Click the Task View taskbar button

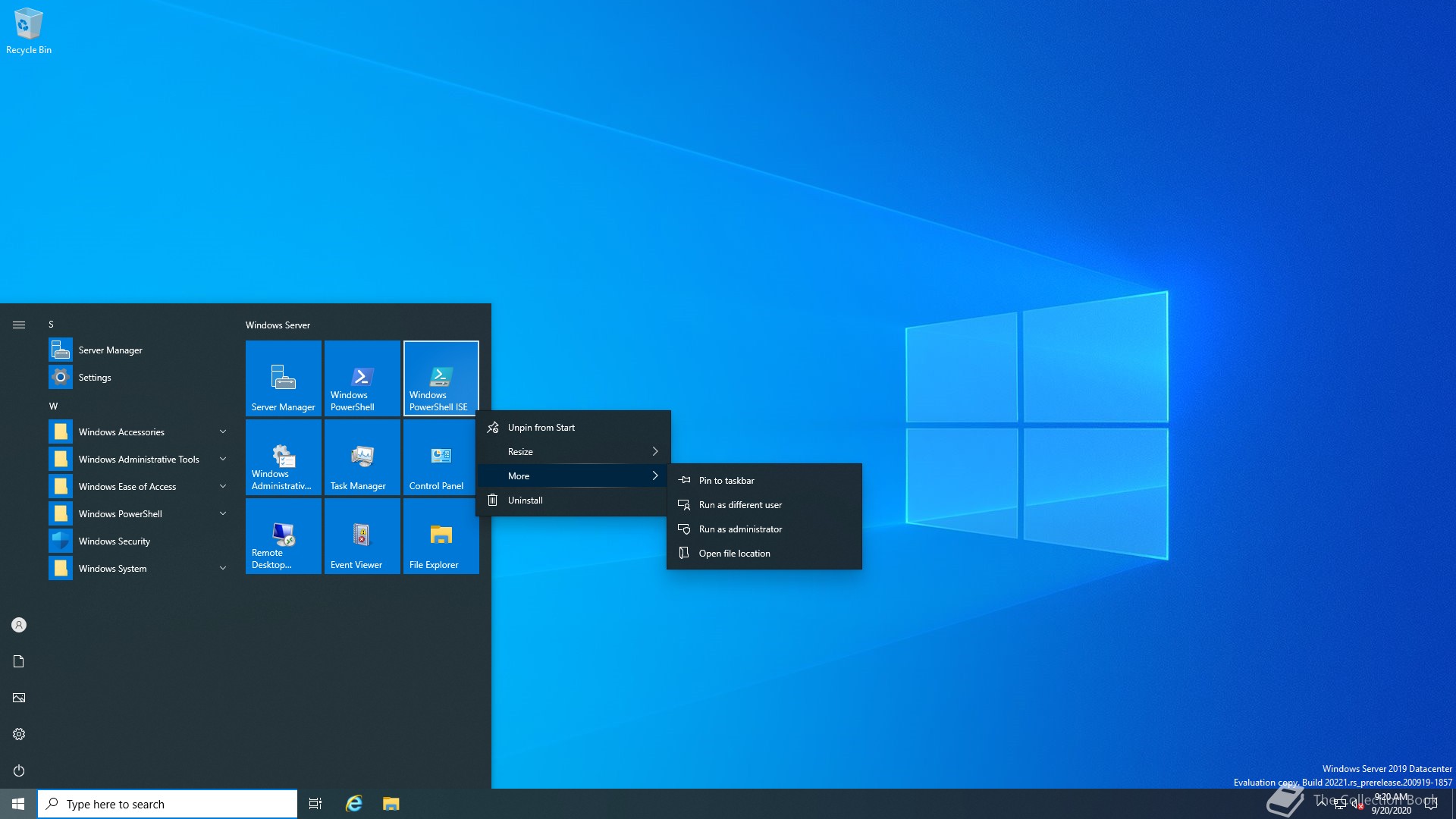(315, 804)
